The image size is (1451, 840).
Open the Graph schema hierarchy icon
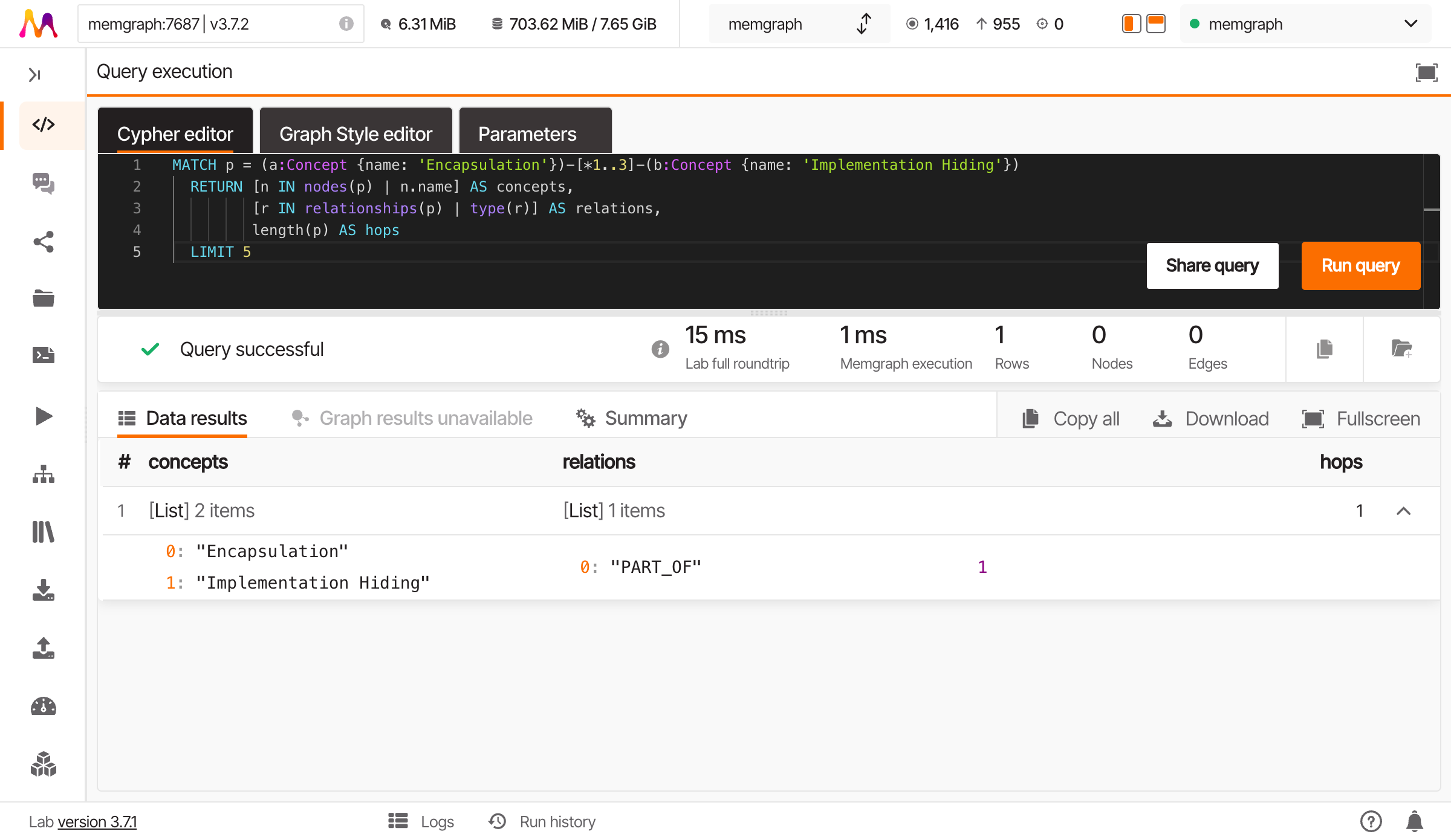(42, 474)
